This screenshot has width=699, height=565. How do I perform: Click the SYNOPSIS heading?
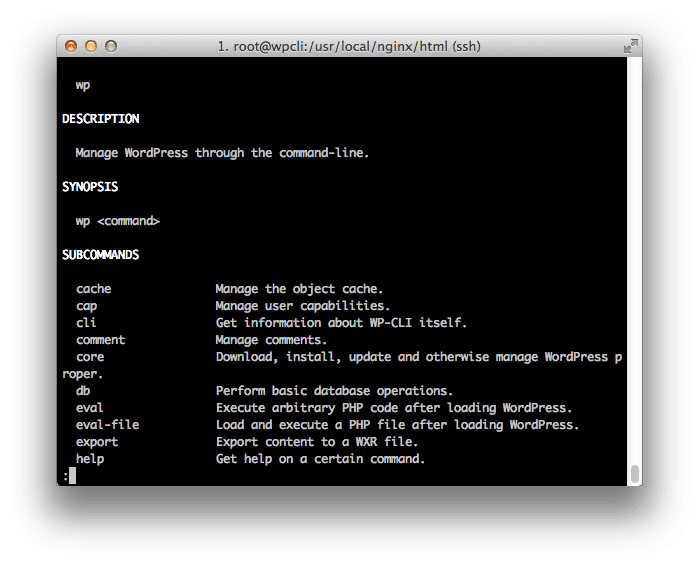pos(90,186)
